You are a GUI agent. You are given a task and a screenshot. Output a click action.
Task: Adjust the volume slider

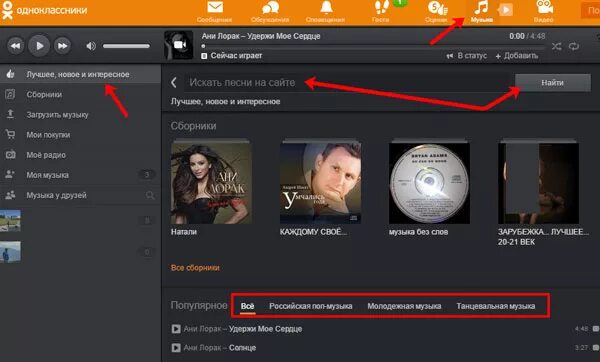pyautogui.click(x=126, y=46)
